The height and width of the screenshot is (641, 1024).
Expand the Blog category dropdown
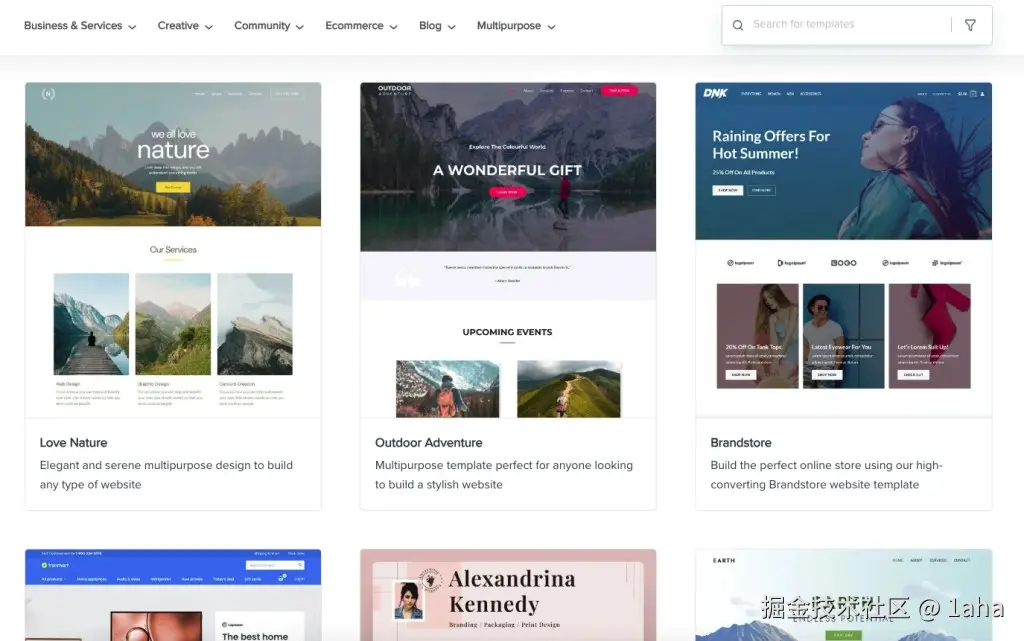click(437, 26)
